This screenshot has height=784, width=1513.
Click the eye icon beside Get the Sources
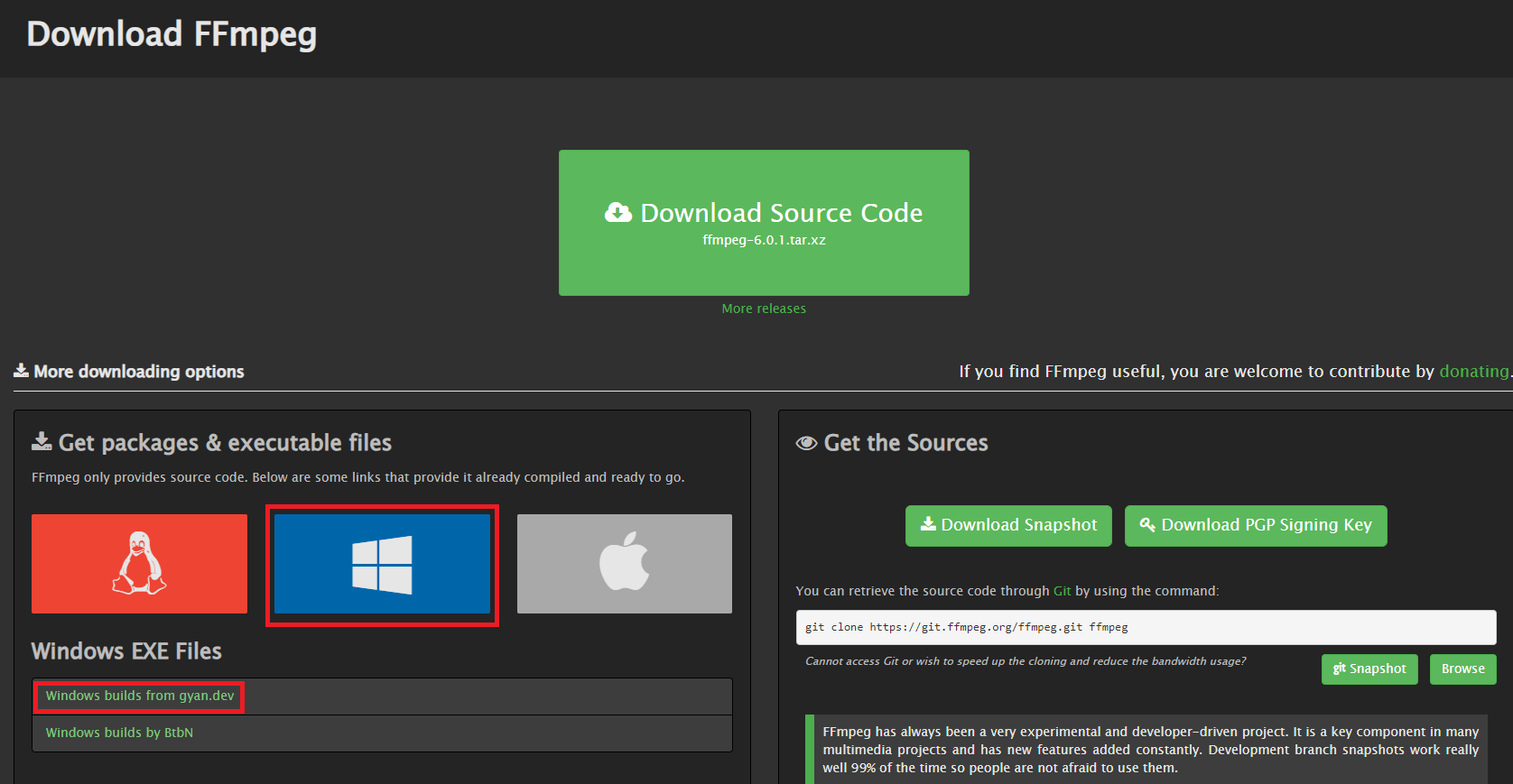[806, 443]
